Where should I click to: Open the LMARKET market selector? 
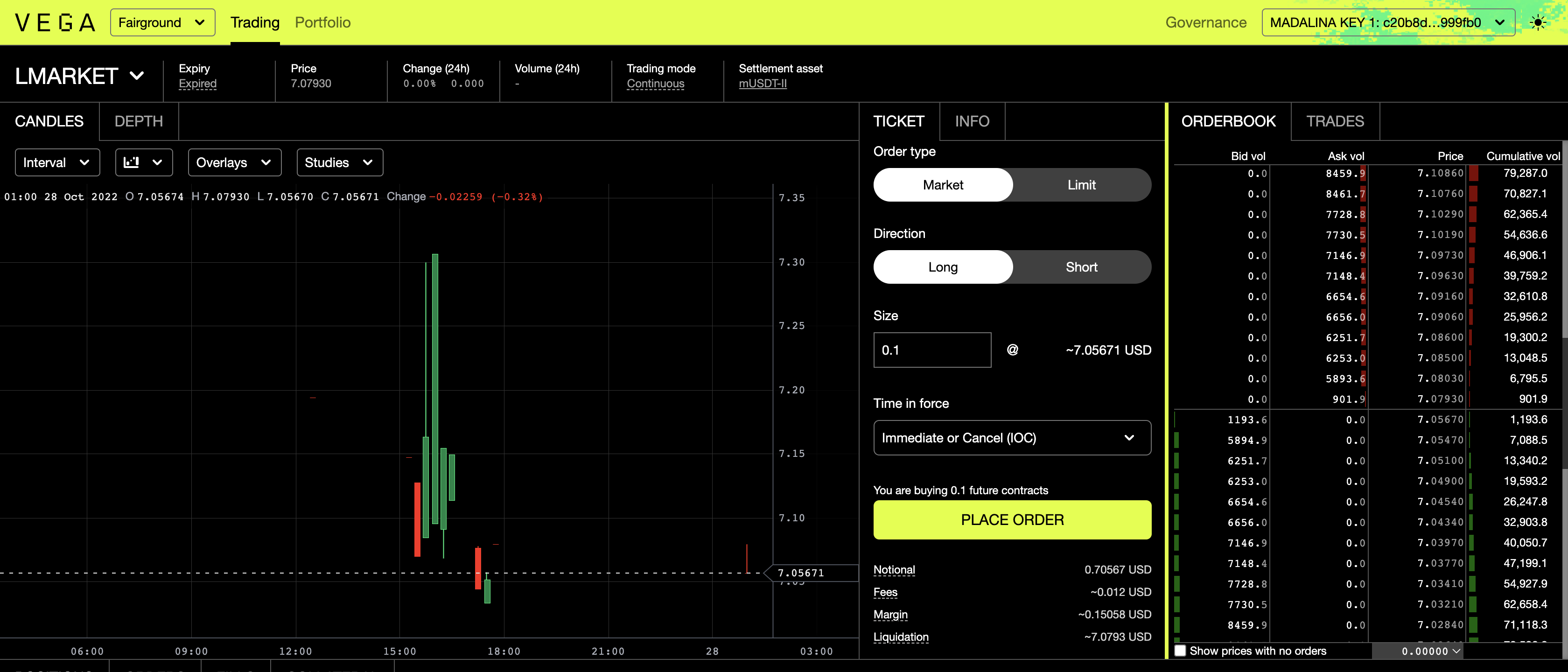(80, 76)
